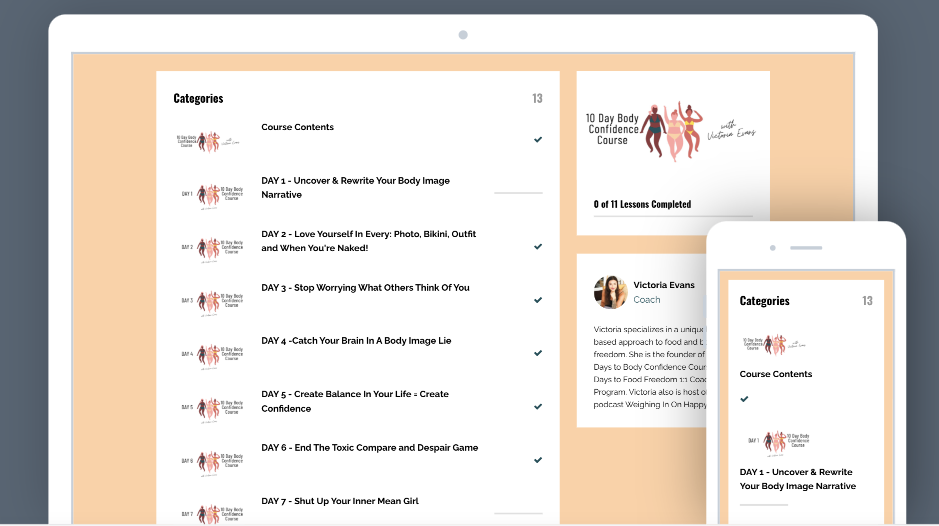939x526 pixels.
Task: Click the checkmark under Course Contents on phone
Action: 744,398
